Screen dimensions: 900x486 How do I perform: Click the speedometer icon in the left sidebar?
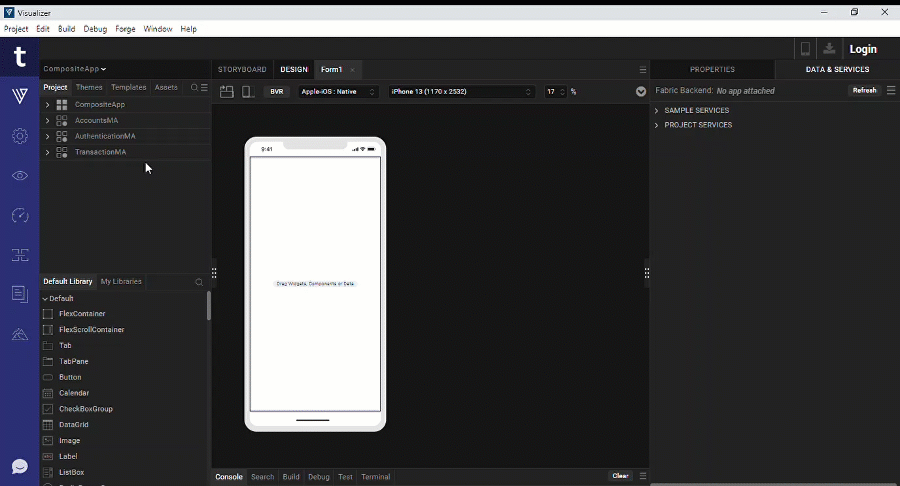click(20, 216)
